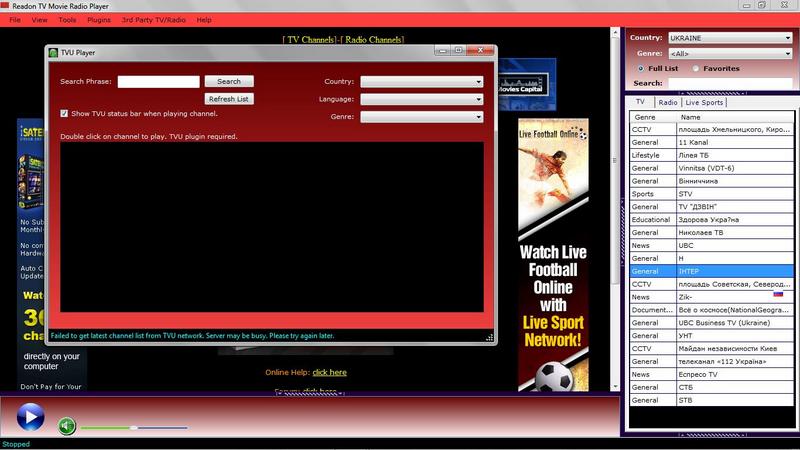Image resolution: width=800 pixels, height=450 pixels.
Task: Click the Search button in TVU Player
Action: 229,81
